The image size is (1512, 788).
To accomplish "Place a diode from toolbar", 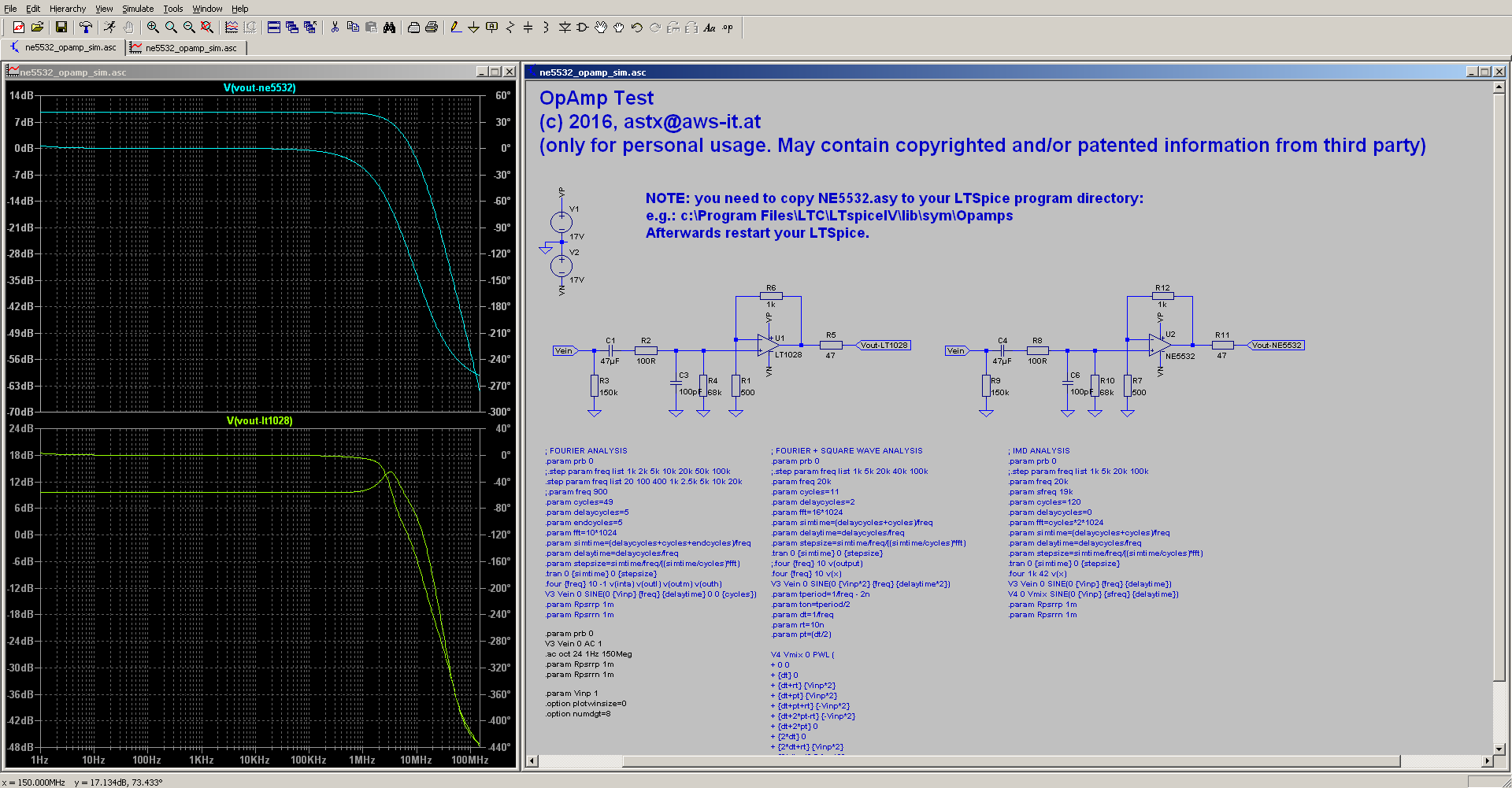I will [x=565, y=28].
